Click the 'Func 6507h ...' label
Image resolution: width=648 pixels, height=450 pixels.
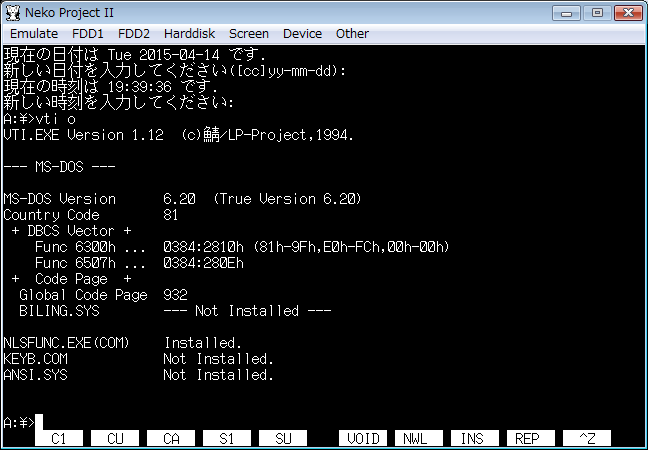(x=90, y=263)
